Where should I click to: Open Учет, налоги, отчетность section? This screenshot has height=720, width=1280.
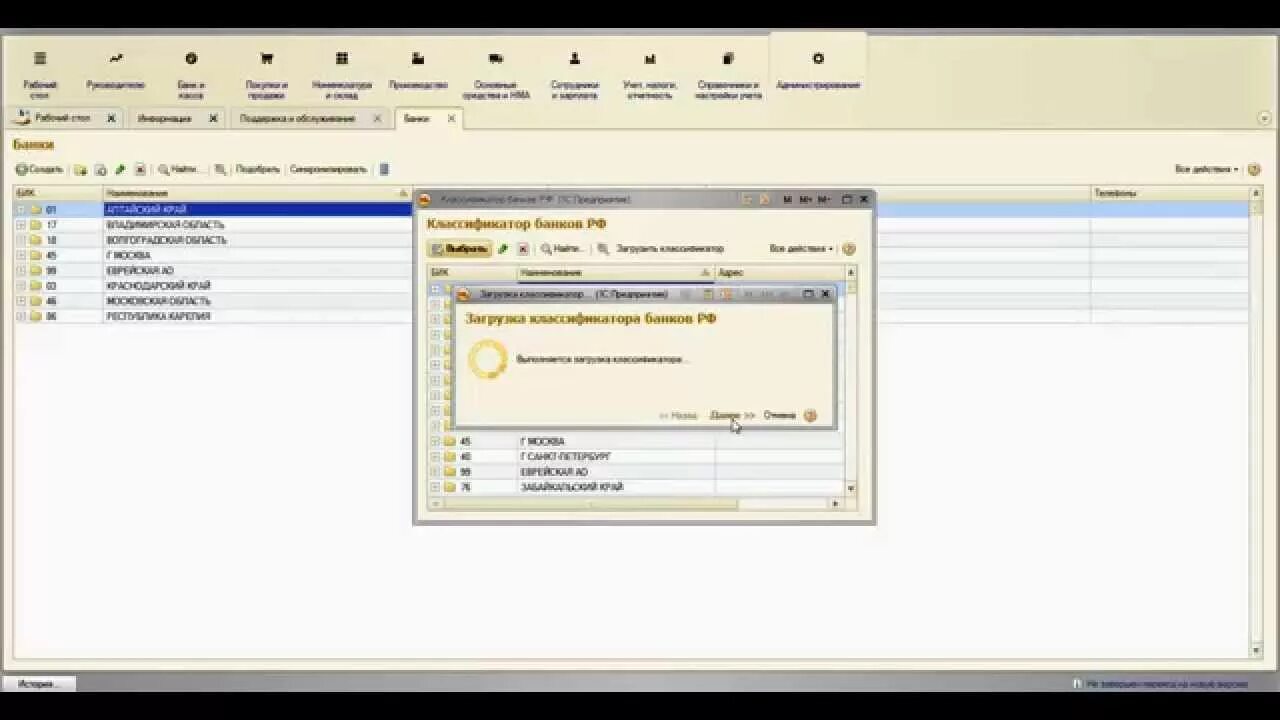650,73
